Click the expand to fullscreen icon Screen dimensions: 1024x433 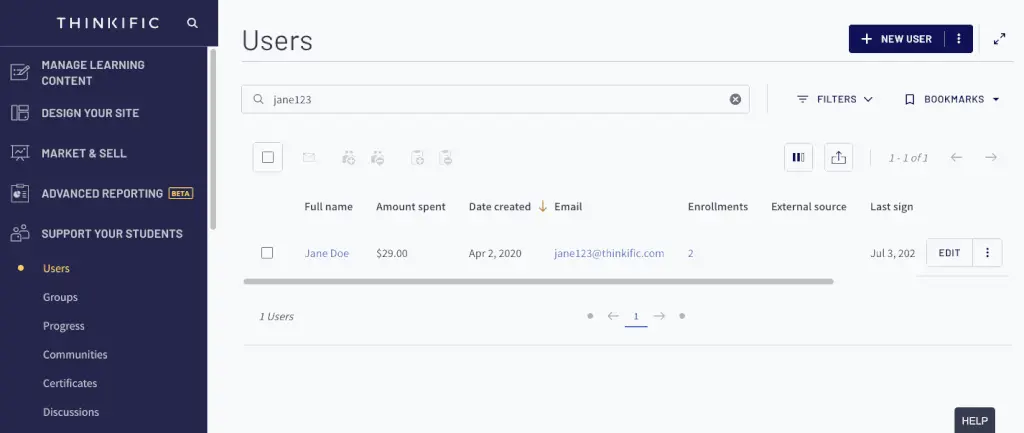tap(999, 39)
